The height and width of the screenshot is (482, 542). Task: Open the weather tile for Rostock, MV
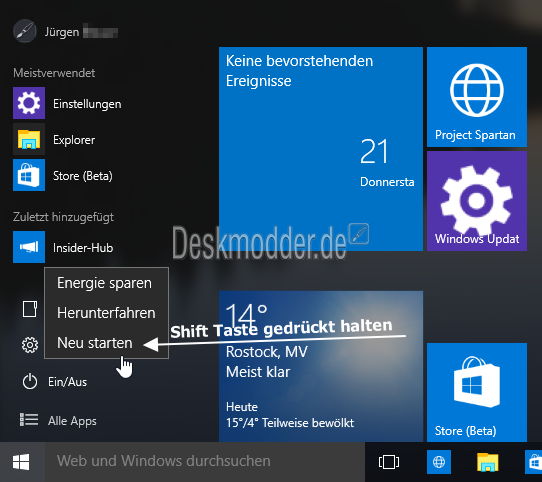[x=321, y=367]
